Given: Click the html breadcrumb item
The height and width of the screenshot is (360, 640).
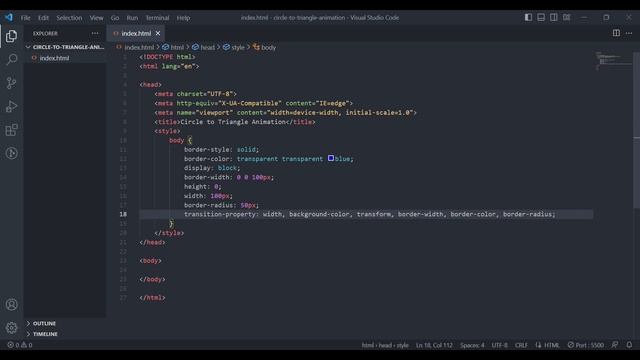Looking at the screenshot, I should click(173, 47).
